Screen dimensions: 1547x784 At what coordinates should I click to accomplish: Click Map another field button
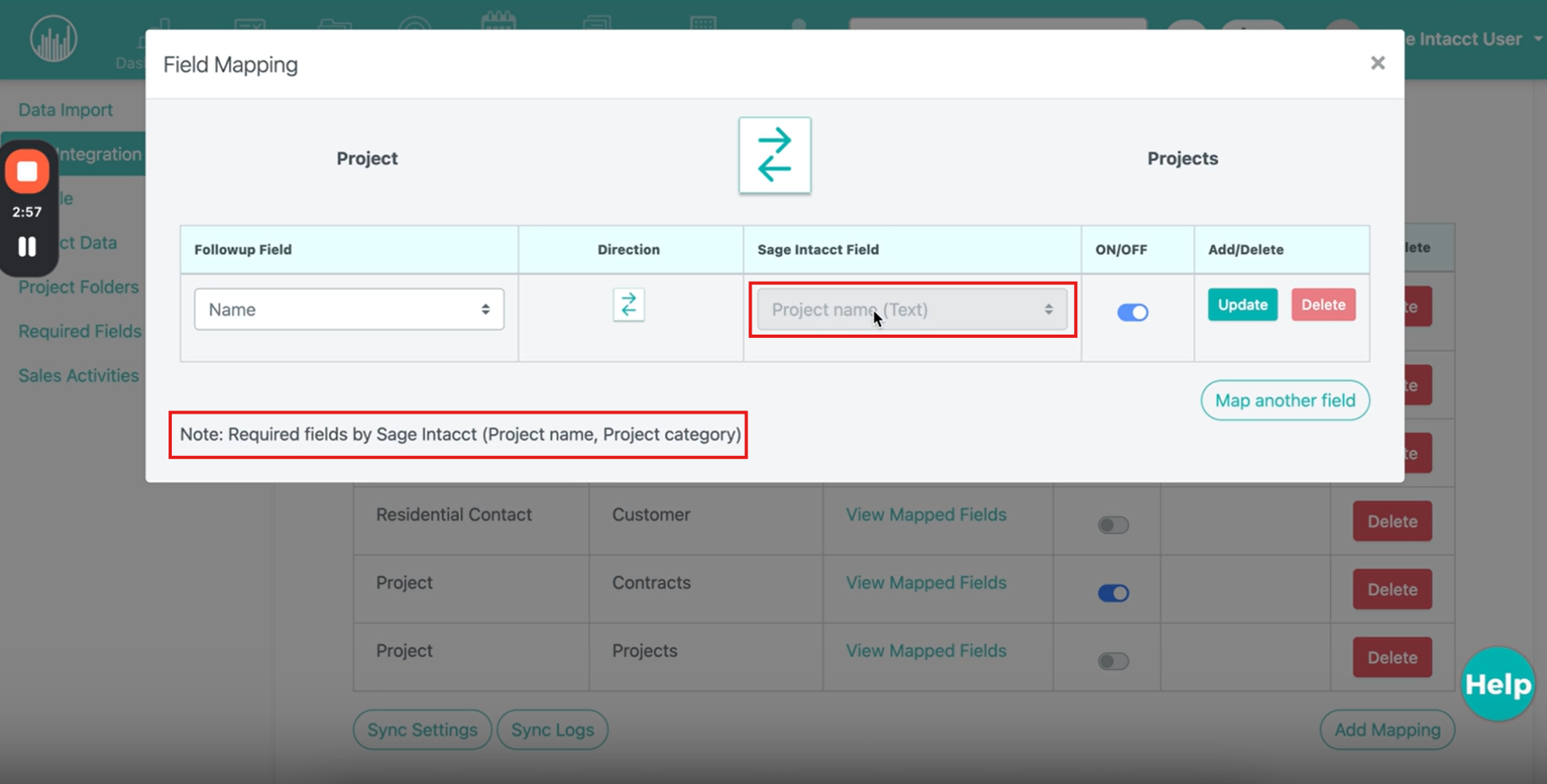(1285, 401)
